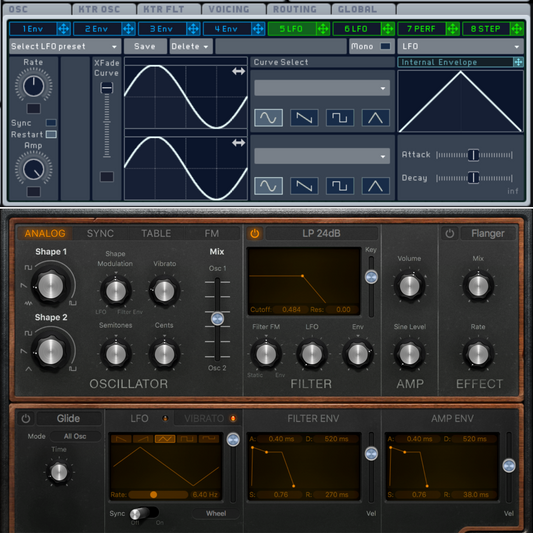Switch to the ROUTING tab
Image resolution: width=533 pixels, height=533 pixels.
tap(298, 9)
